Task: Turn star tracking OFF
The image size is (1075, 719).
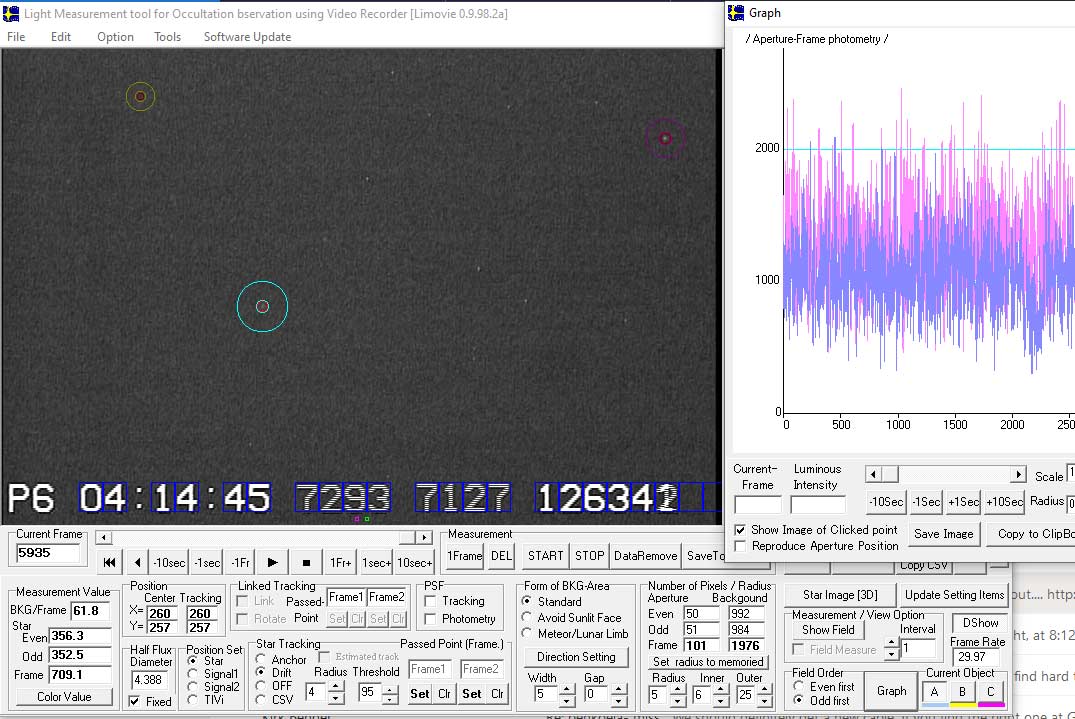Action: click(261, 686)
